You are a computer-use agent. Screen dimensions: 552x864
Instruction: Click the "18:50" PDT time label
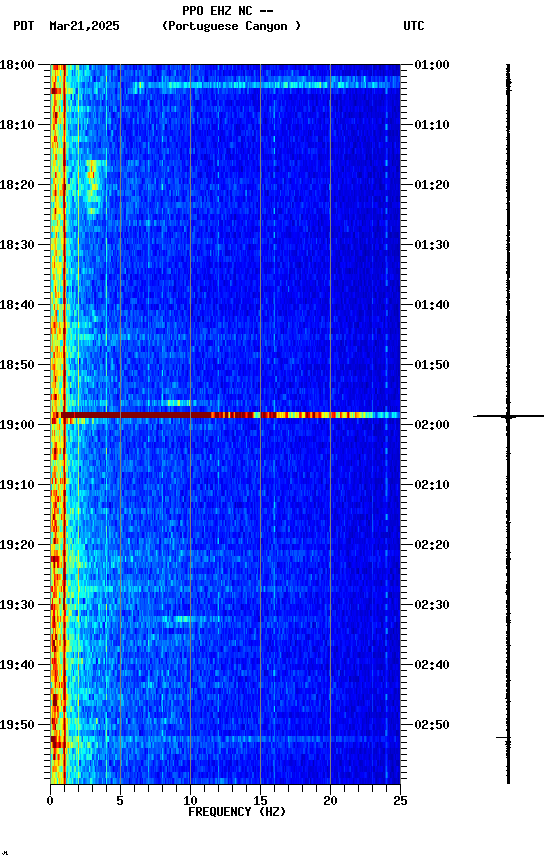pos(17,365)
